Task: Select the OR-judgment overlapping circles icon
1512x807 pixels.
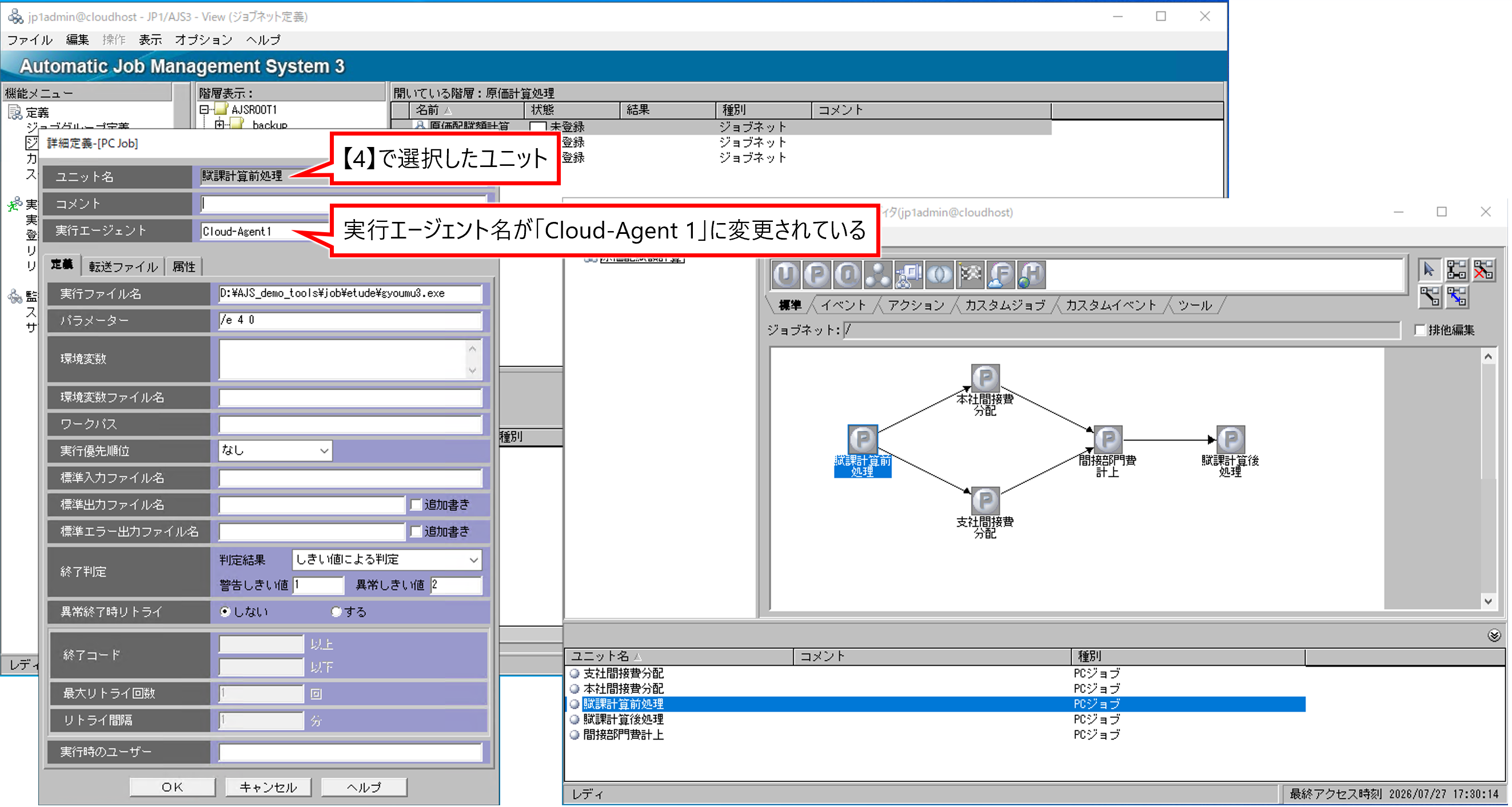Action: click(x=940, y=275)
